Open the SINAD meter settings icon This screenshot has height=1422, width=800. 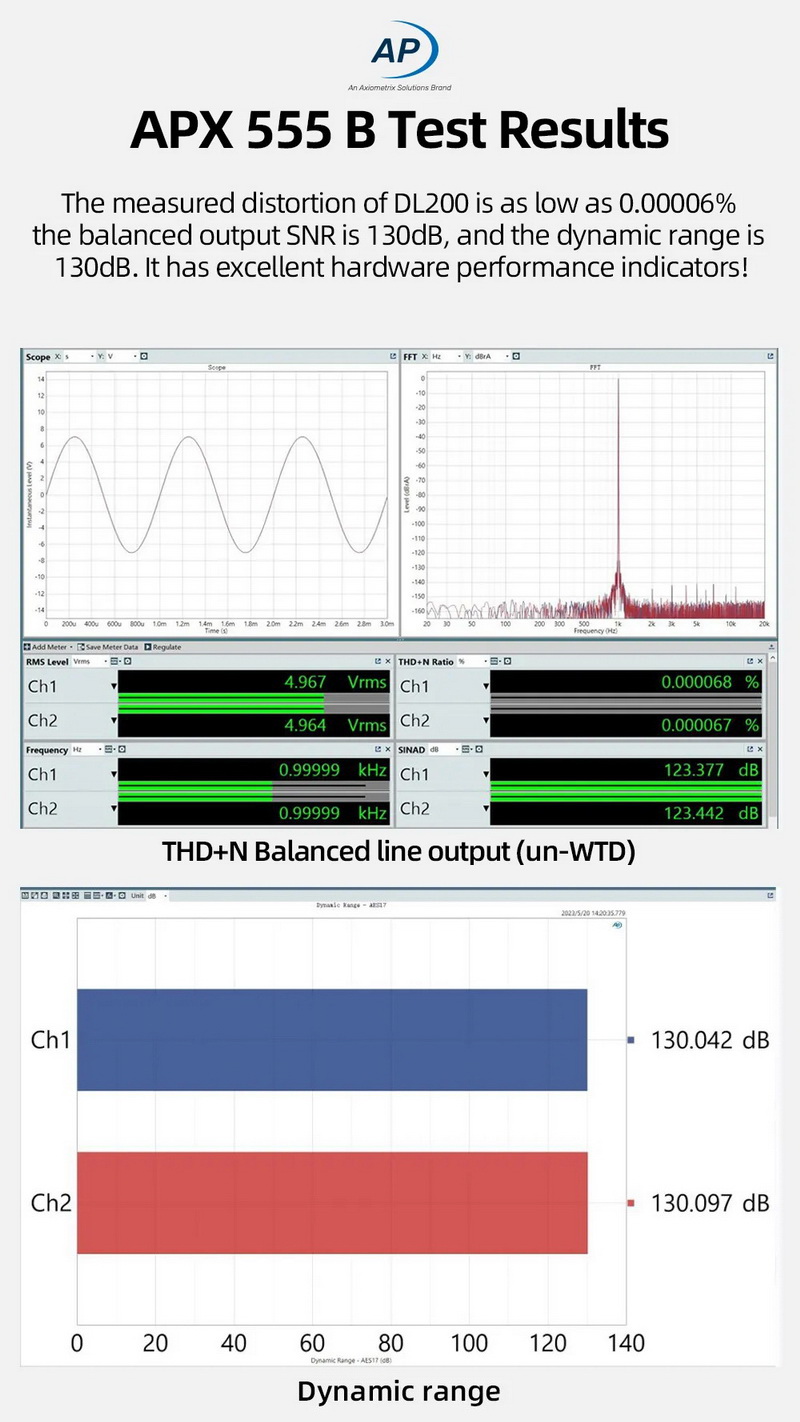click(x=479, y=748)
